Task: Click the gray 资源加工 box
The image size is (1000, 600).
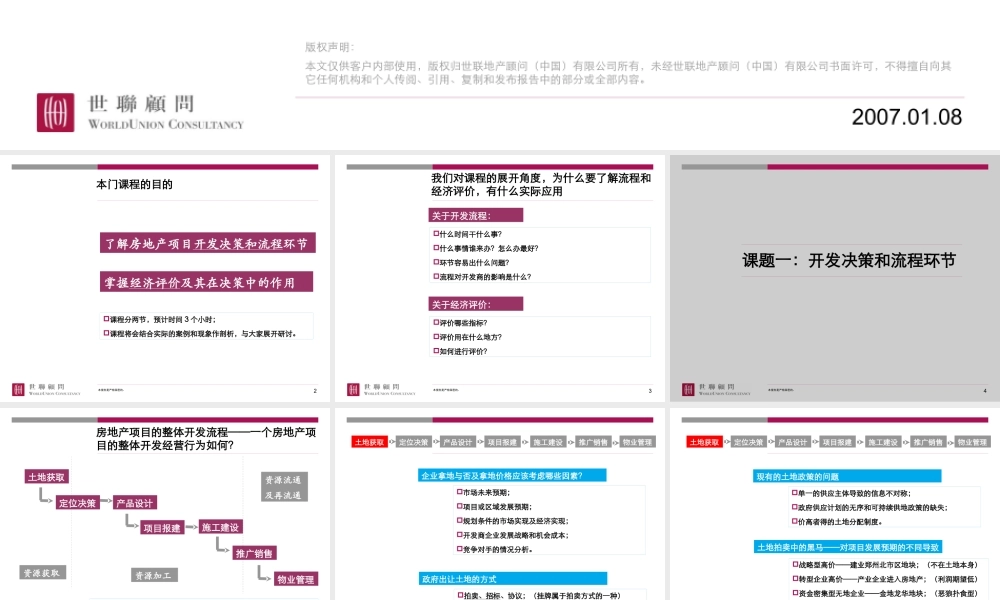Action: 154,575
